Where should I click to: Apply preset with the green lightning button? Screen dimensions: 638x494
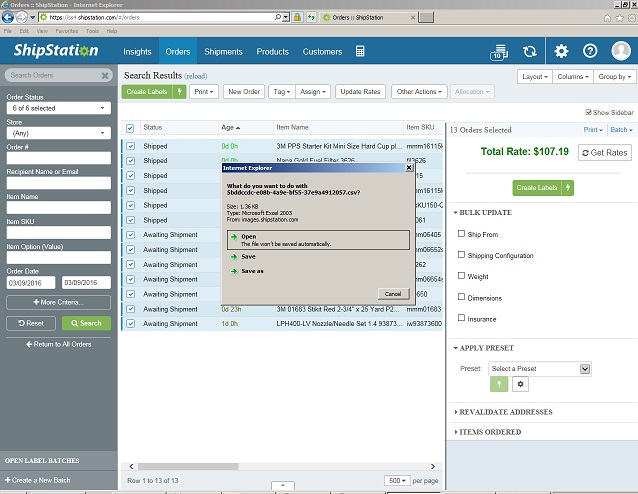coord(499,384)
